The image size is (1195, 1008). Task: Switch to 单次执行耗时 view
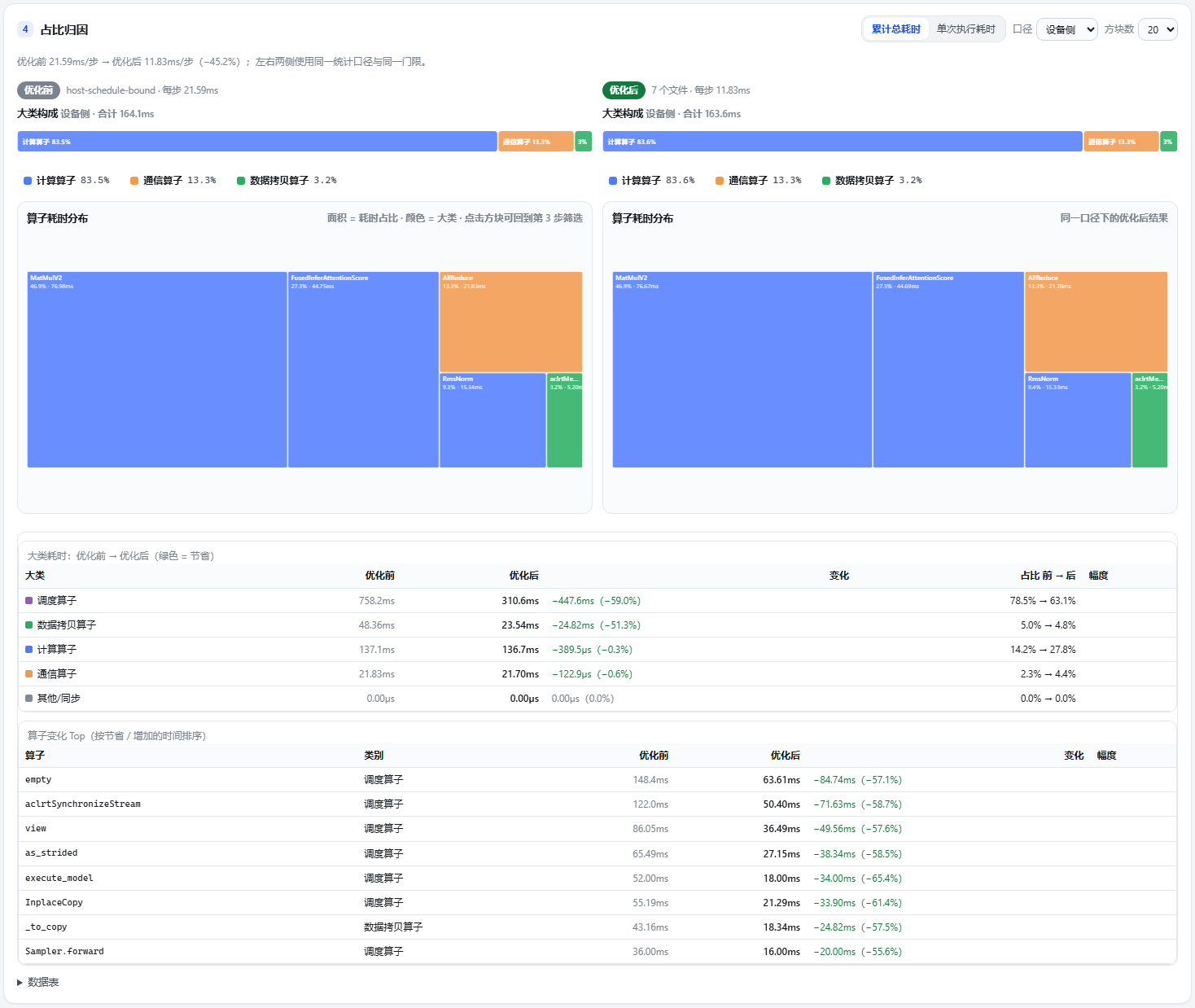(x=965, y=29)
